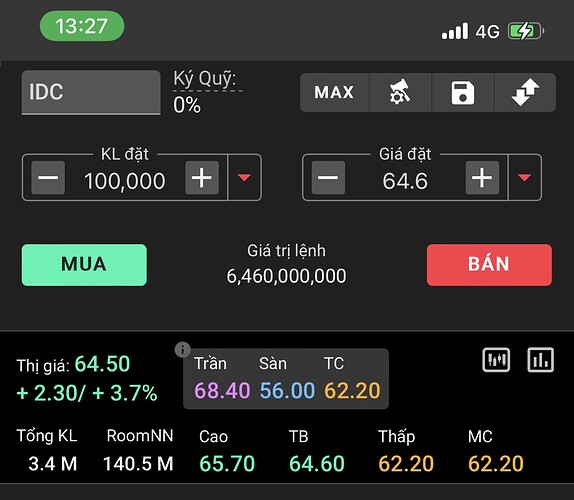Tap the Ký Quỹ margin label
Viewport: 574px width, 500px height.
pyautogui.click(x=205, y=79)
